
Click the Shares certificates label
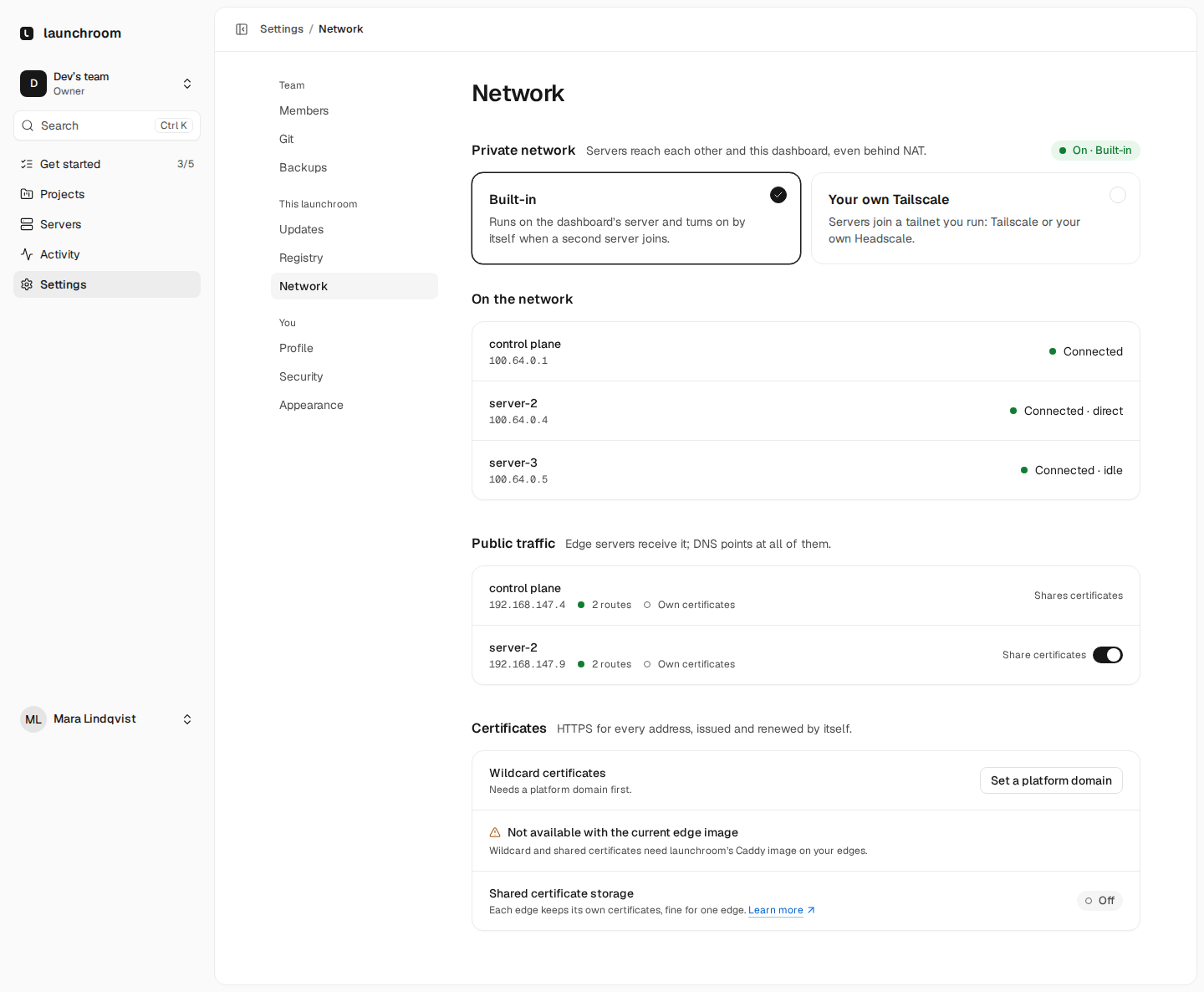point(1079,596)
